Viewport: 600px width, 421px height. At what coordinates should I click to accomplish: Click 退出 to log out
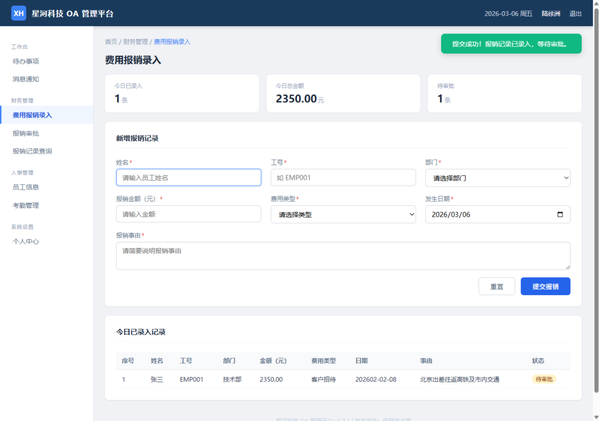575,14
